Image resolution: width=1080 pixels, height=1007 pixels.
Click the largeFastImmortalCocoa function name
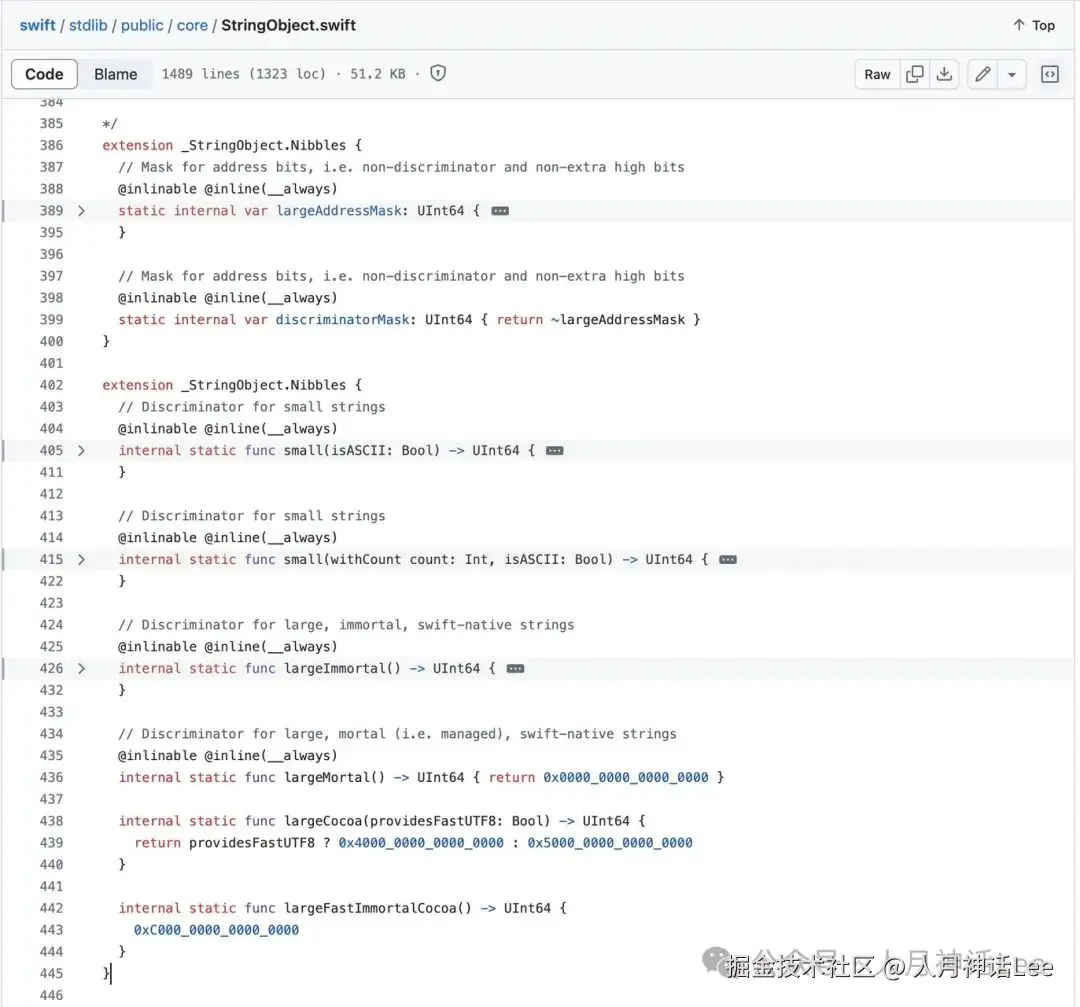370,908
